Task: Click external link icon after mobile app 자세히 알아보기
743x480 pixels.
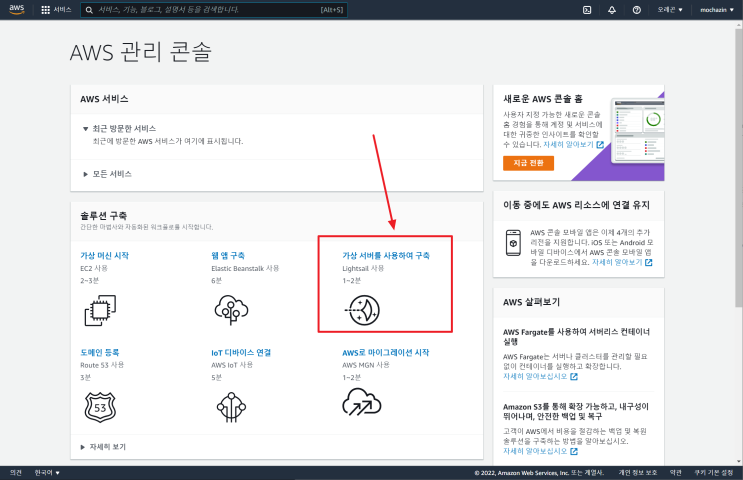Action: coord(649,263)
